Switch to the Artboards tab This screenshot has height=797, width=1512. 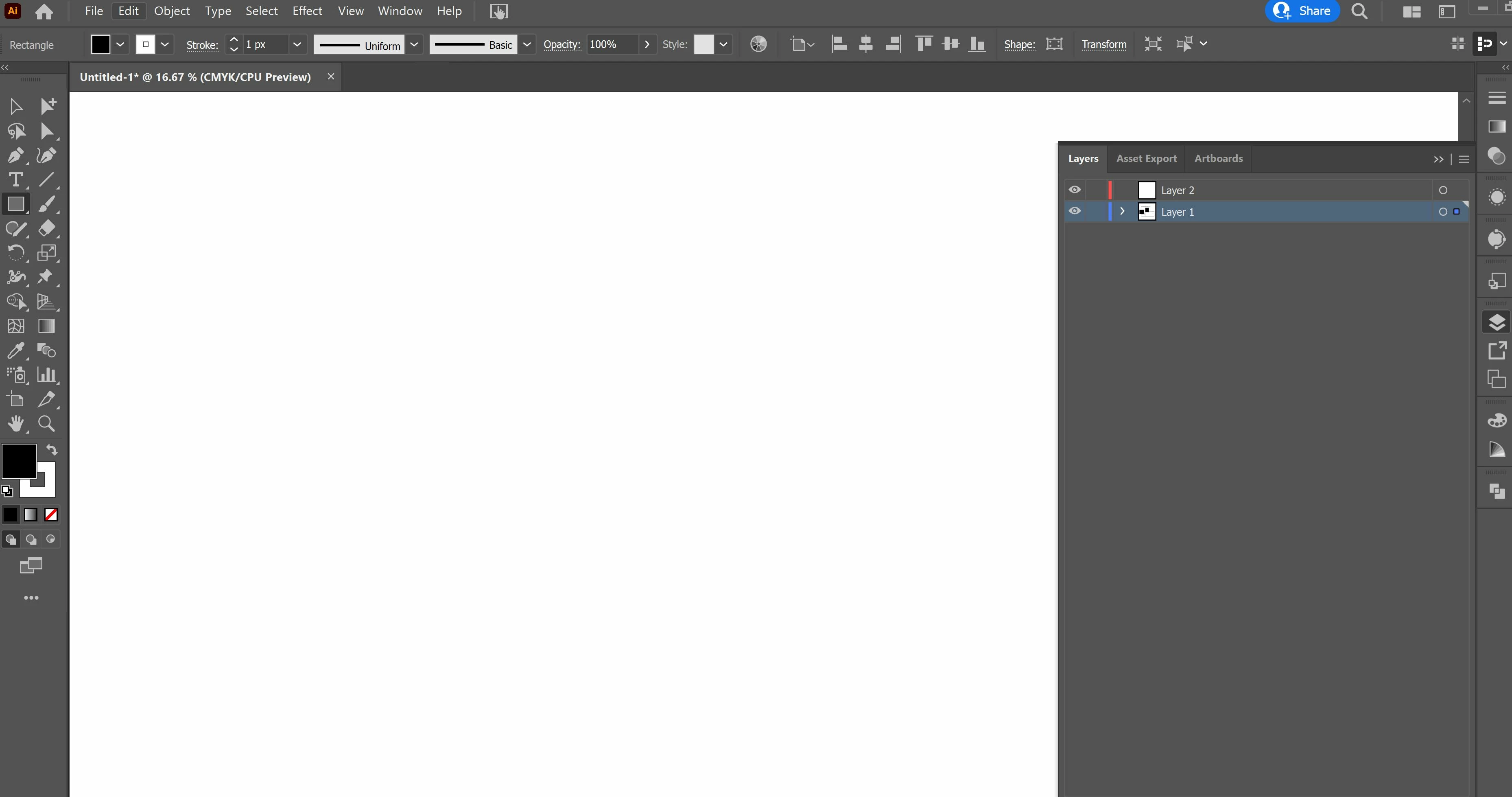pos(1218,159)
